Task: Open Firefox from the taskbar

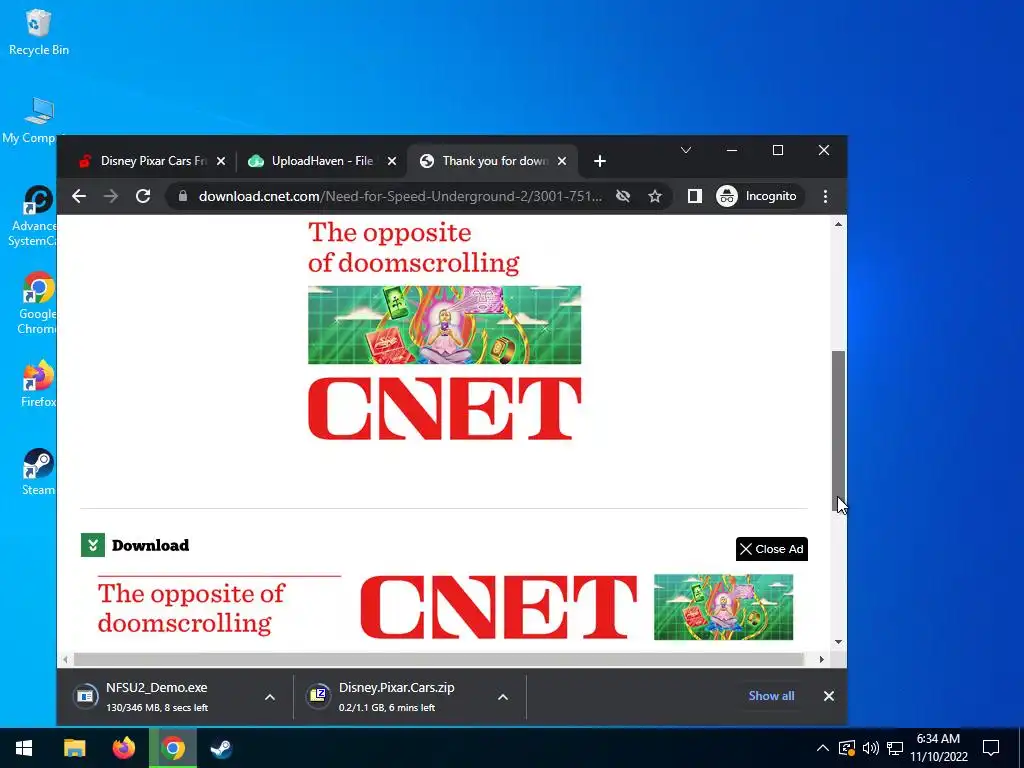Action: (123, 748)
